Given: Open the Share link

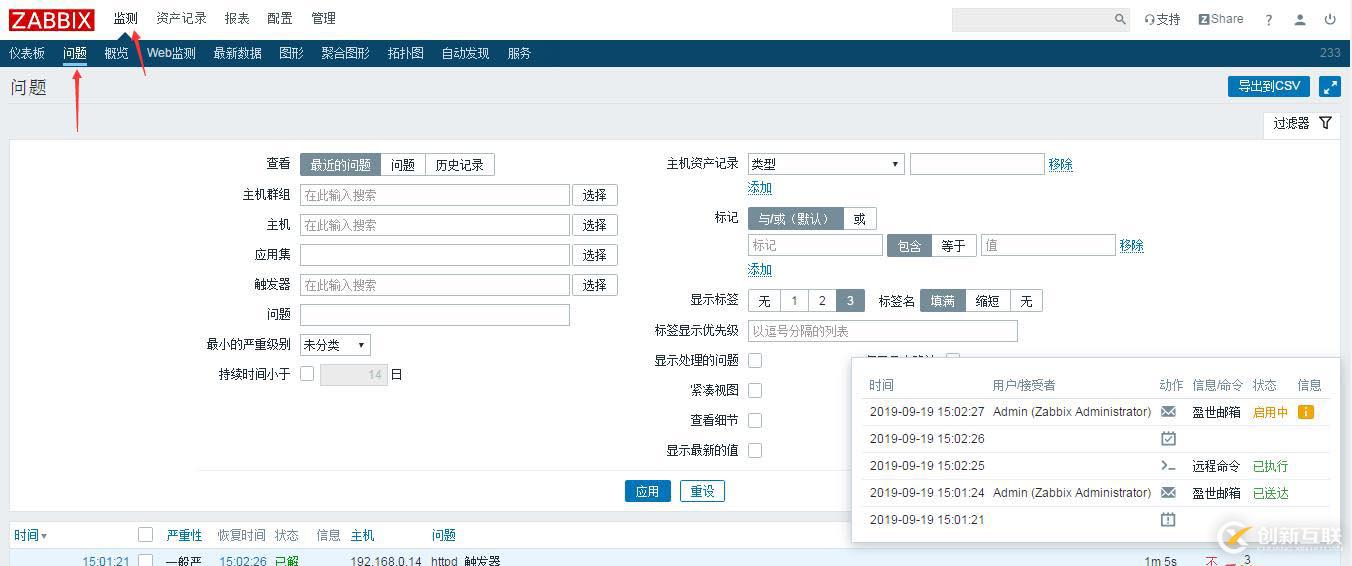Looking at the screenshot, I should point(1221,19).
